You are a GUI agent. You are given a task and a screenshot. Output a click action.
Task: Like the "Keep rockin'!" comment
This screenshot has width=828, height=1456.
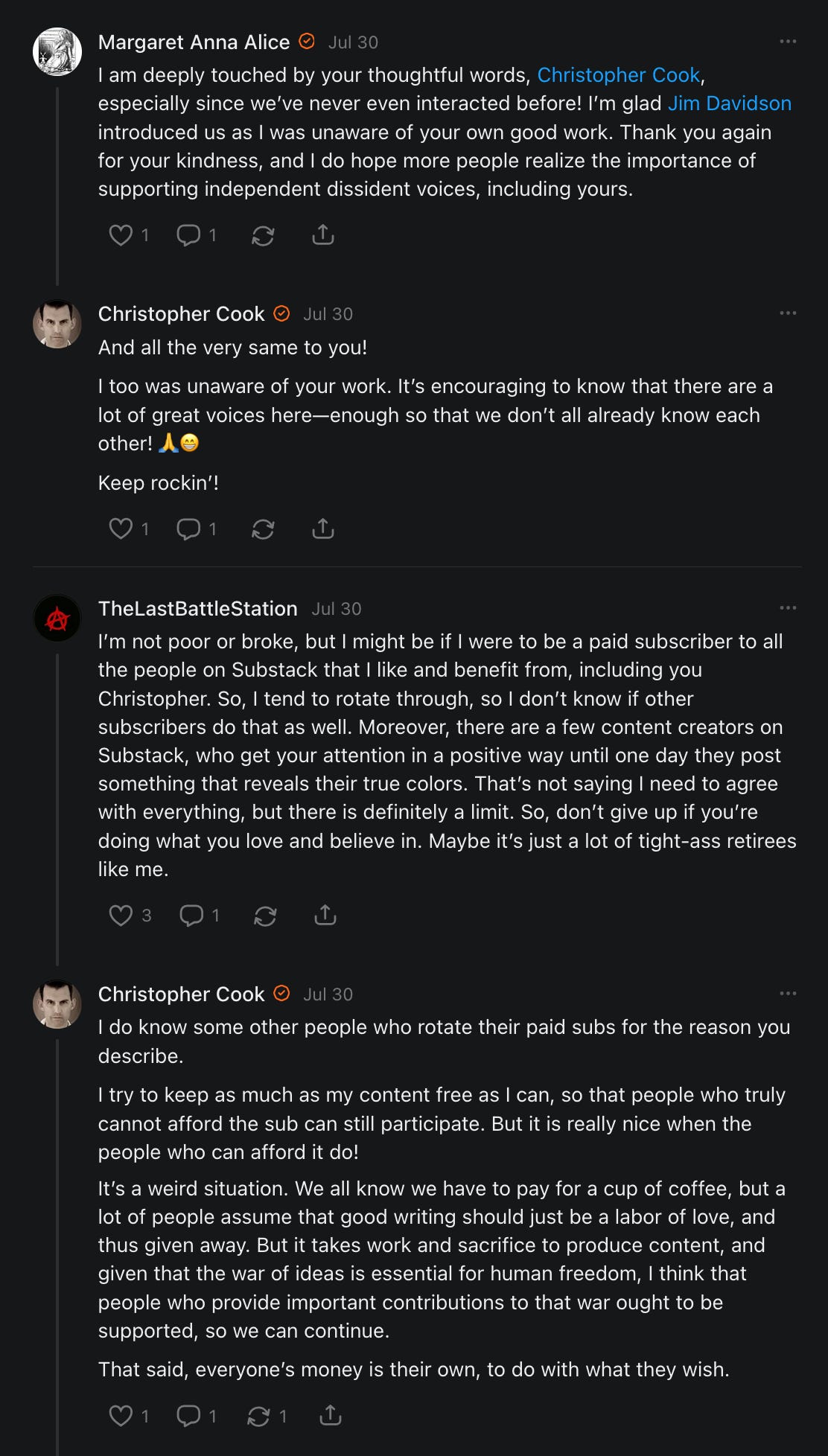click(x=121, y=529)
